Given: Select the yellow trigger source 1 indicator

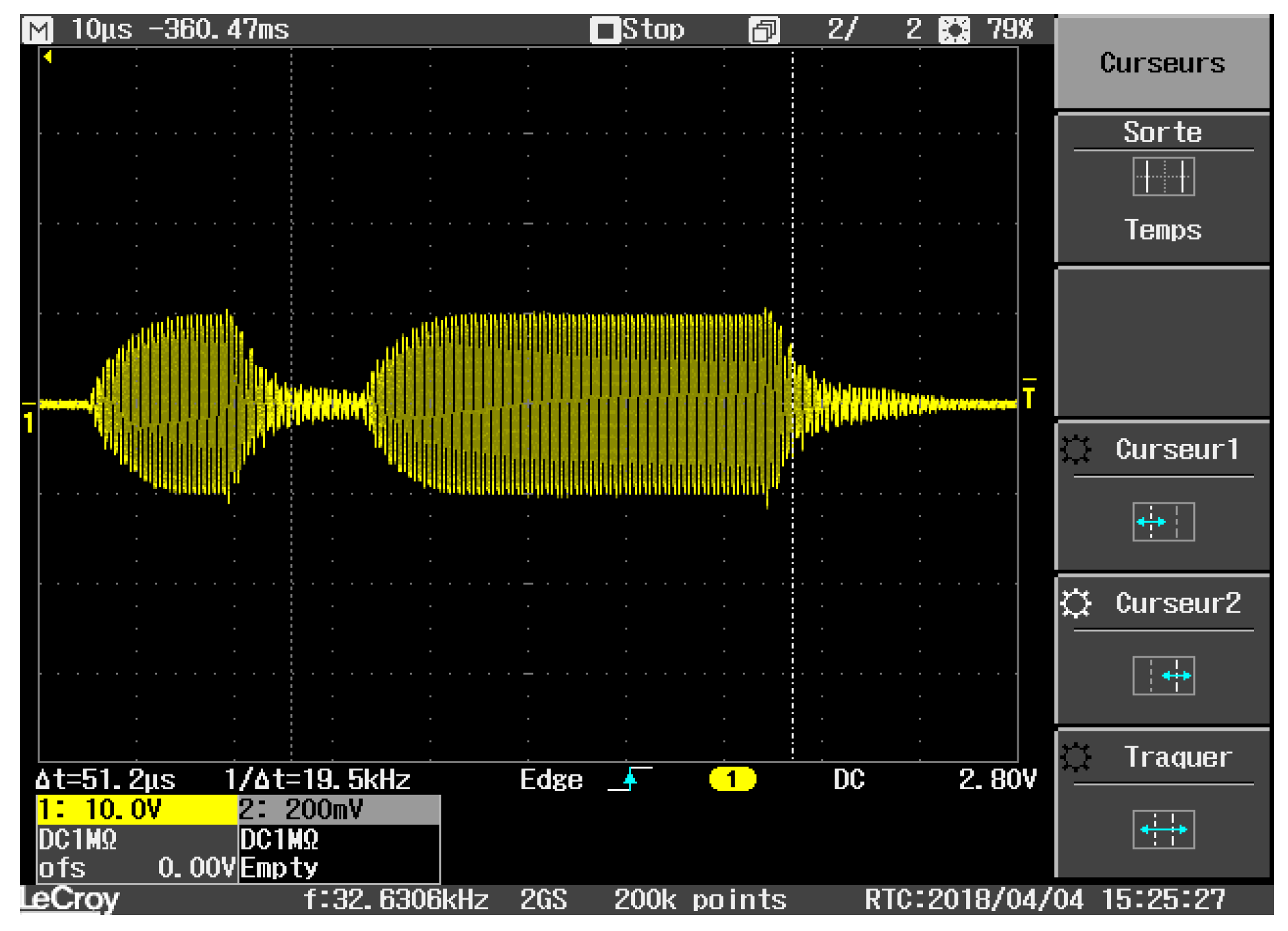Looking at the screenshot, I should tap(733, 780).
